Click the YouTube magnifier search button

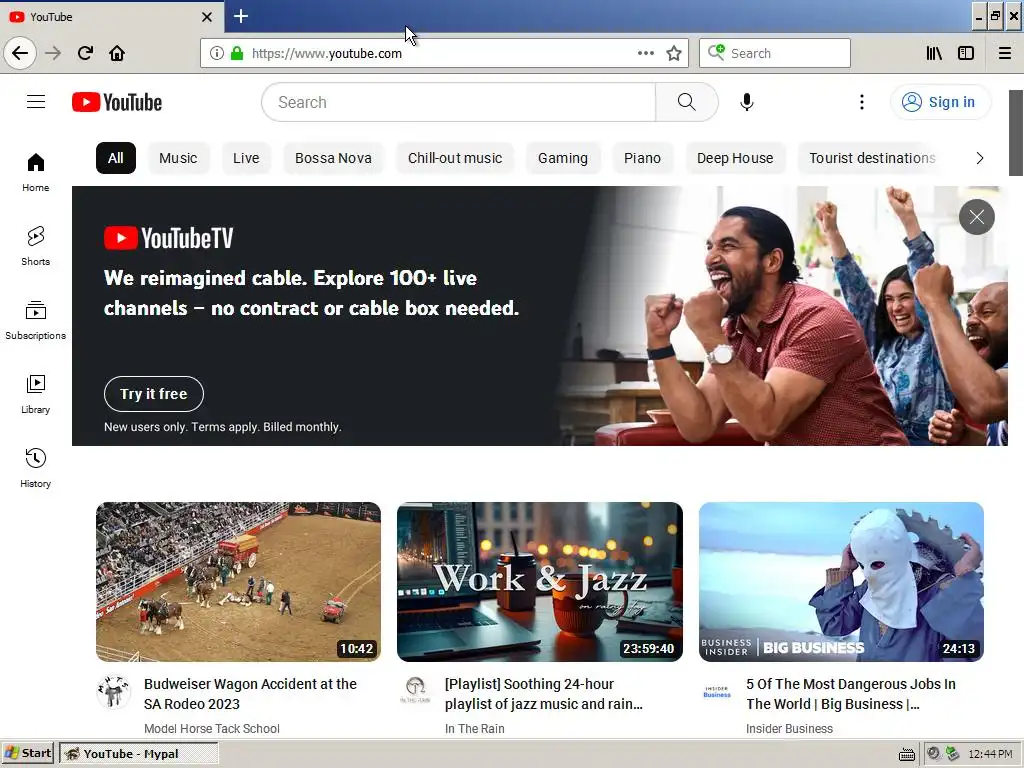tap(686, 102)
